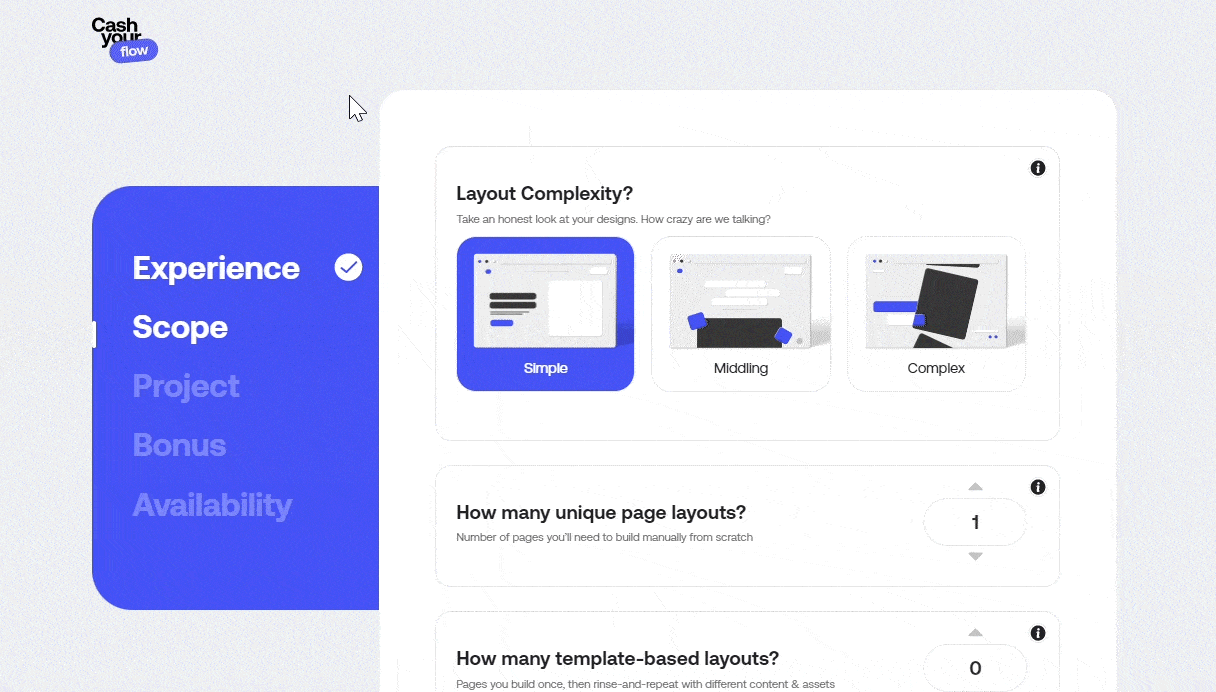Decrease unique page layouts with down arrow

[x=976, y=556]
